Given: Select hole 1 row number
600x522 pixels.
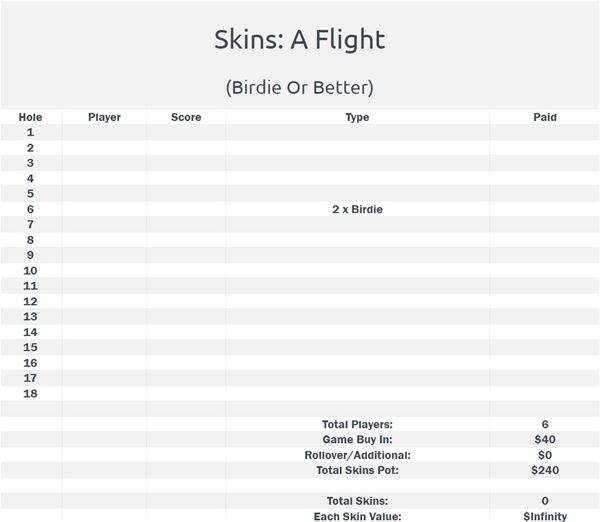Looking at the screenshot, I should tap(30, 132).
